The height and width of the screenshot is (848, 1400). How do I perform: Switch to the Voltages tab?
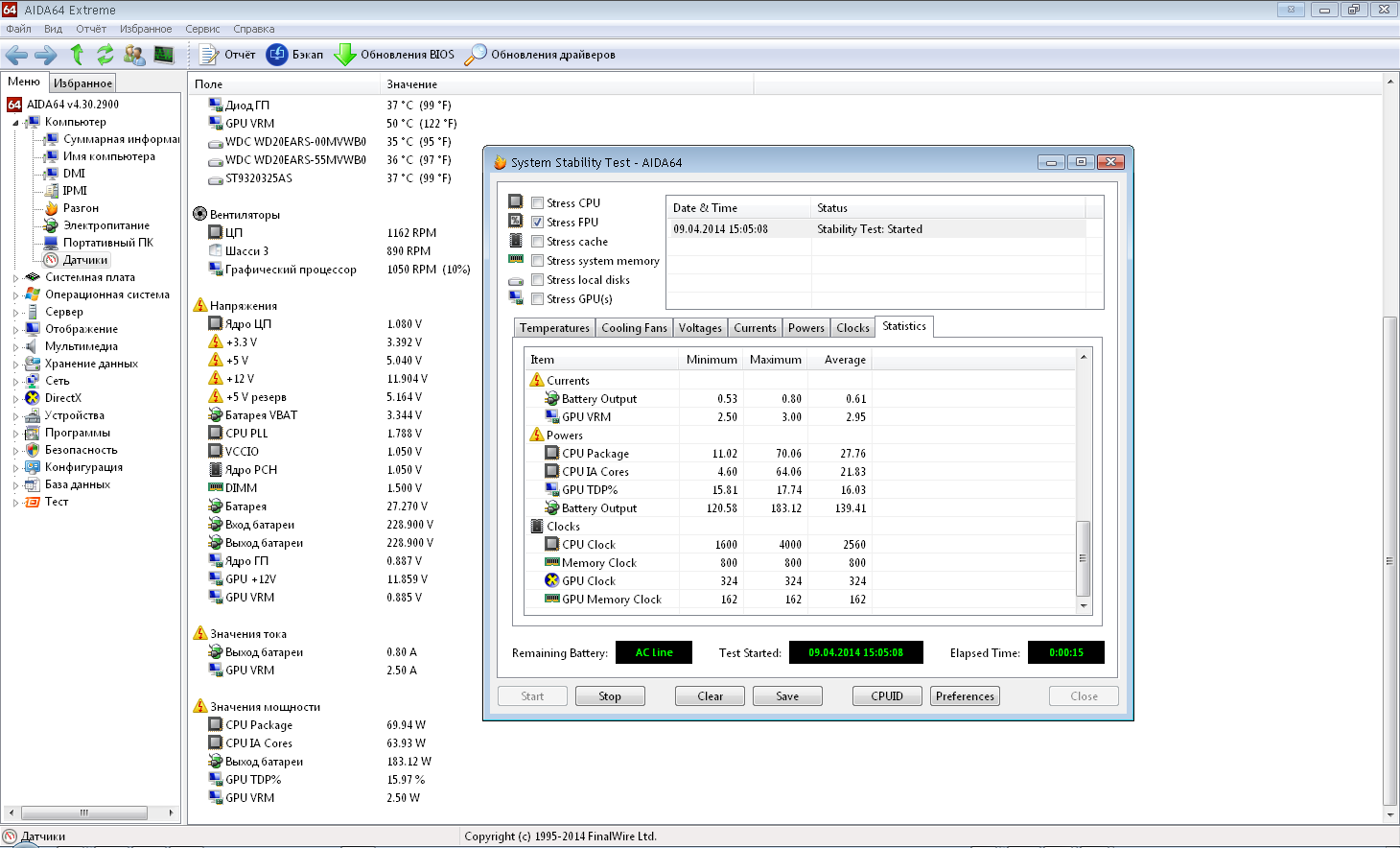point(700,328)
